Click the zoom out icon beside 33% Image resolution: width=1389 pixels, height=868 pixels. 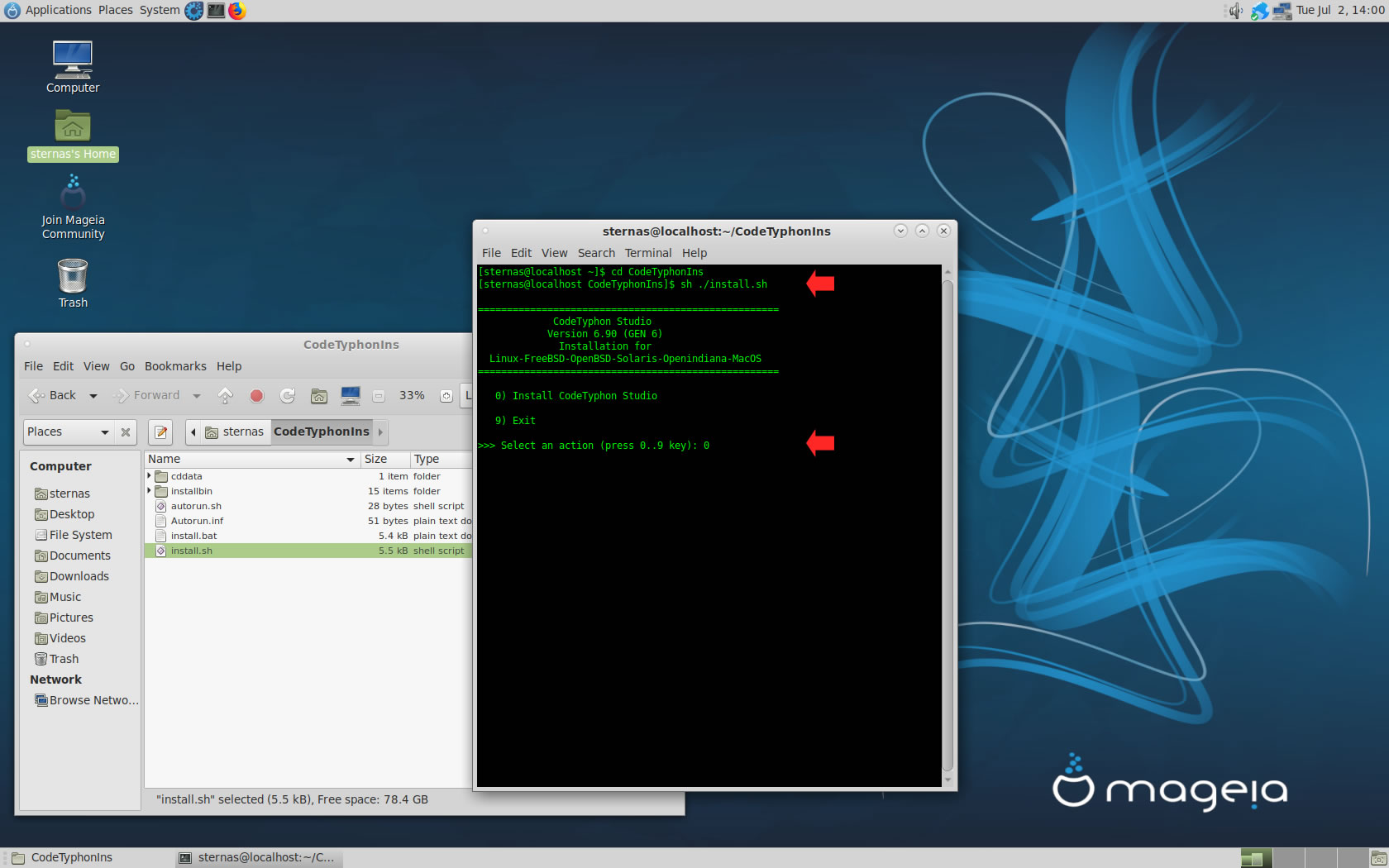[x=379, y=396]
